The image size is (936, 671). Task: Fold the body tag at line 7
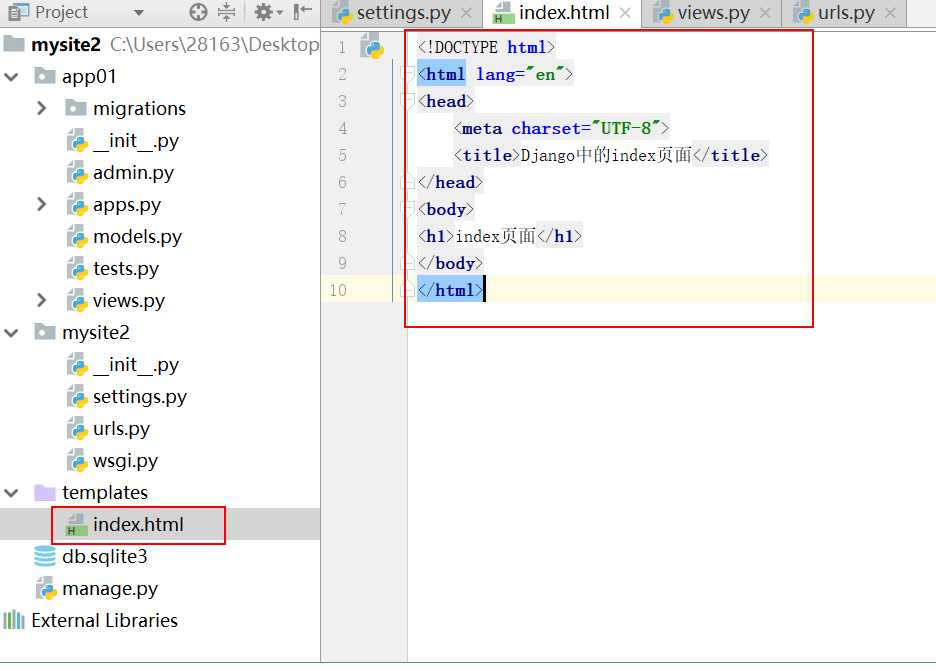point(407,209)
